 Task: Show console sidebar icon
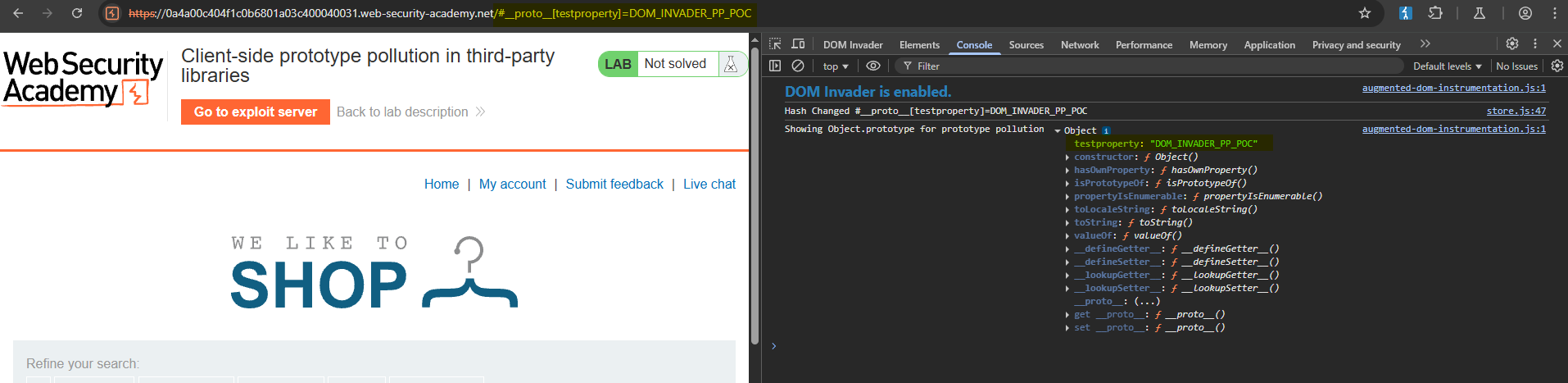[x=775, y=66]
